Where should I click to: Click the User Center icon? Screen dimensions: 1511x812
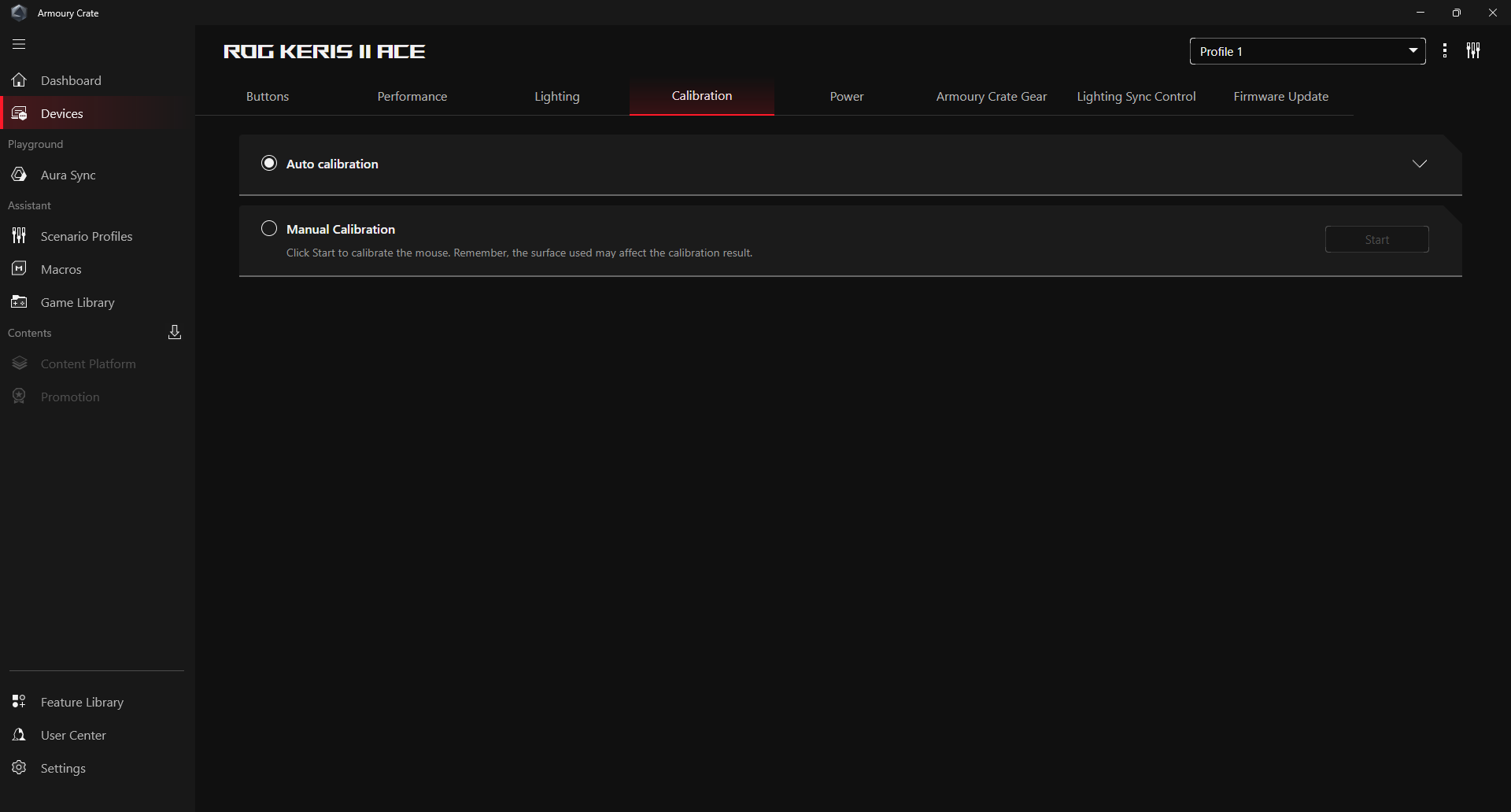click(x=19, y=735)
